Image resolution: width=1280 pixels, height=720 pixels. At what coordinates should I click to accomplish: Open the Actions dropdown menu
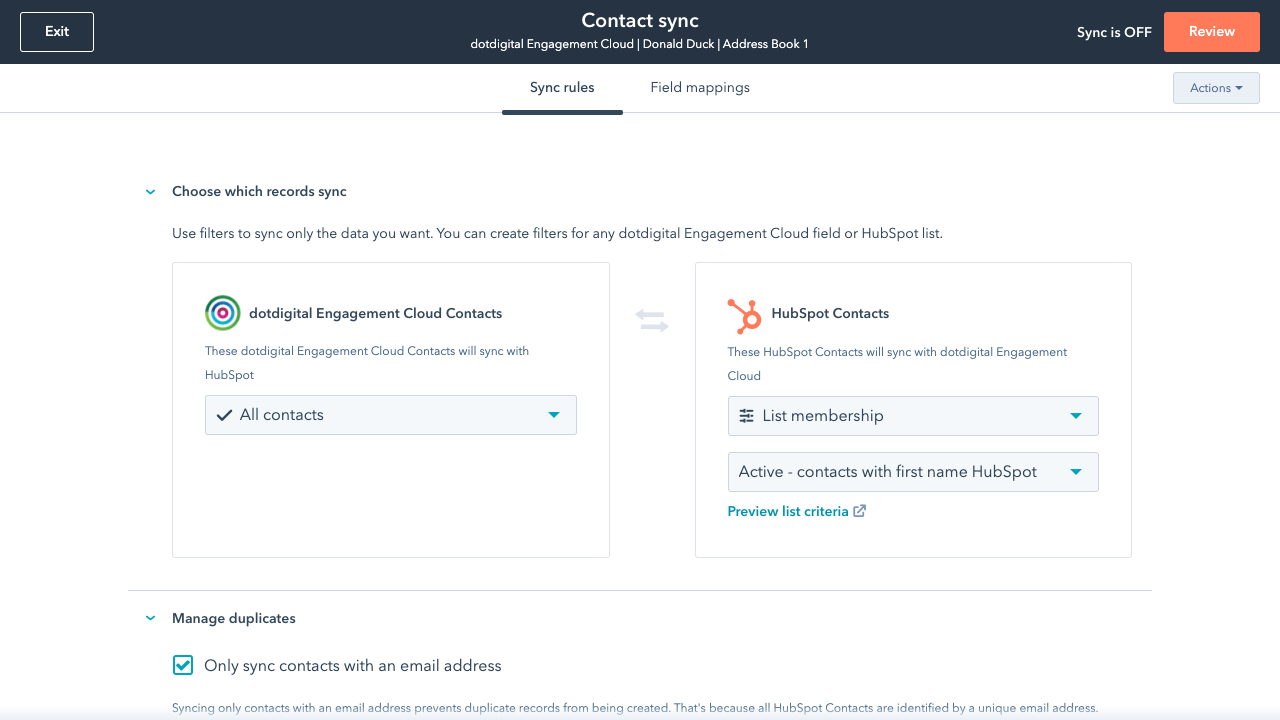click(1216, 88)
